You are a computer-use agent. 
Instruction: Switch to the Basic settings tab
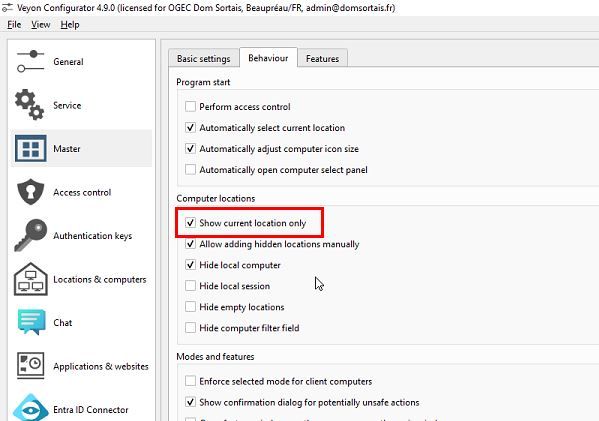204,58
